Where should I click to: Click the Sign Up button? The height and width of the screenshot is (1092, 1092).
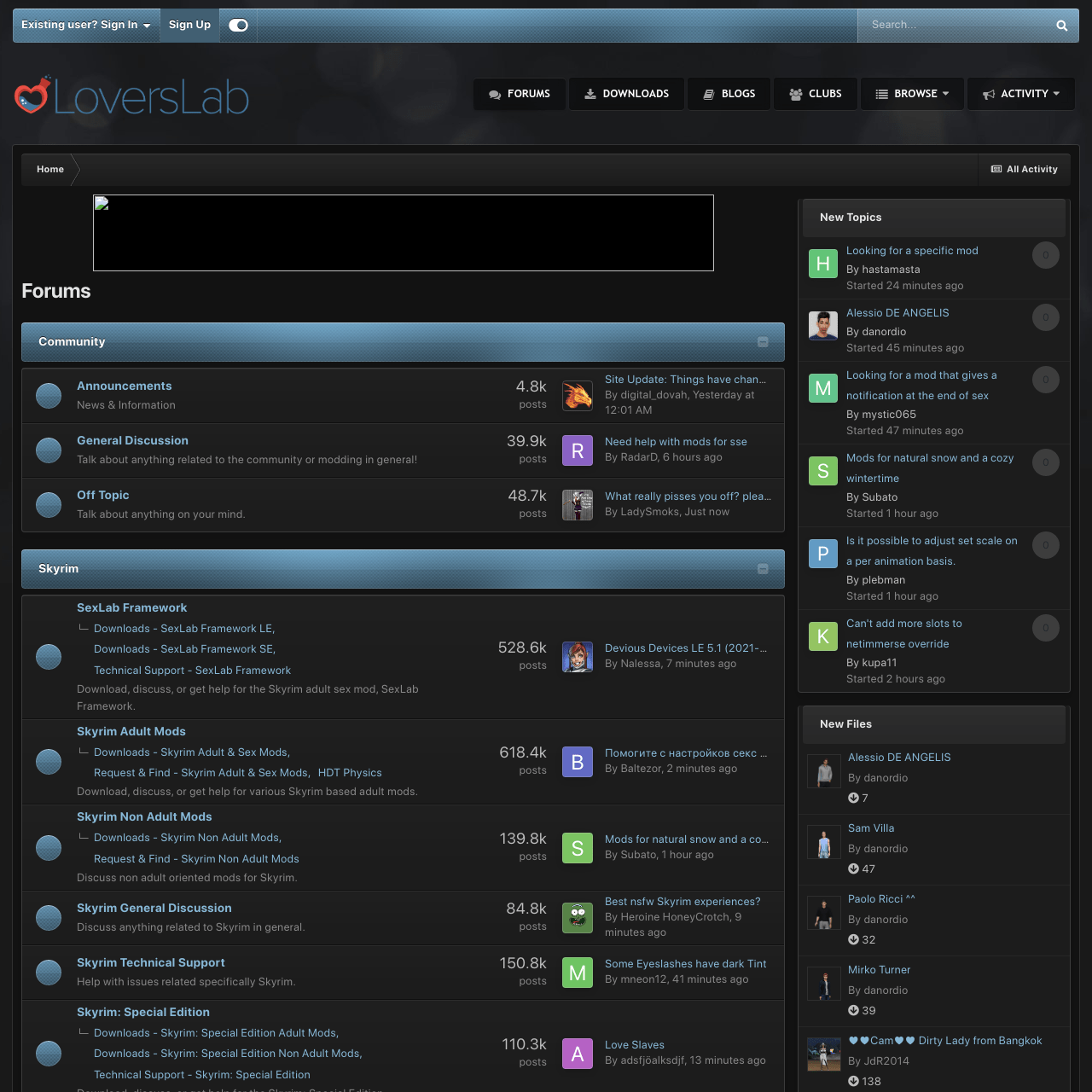(x=189, y=26)
